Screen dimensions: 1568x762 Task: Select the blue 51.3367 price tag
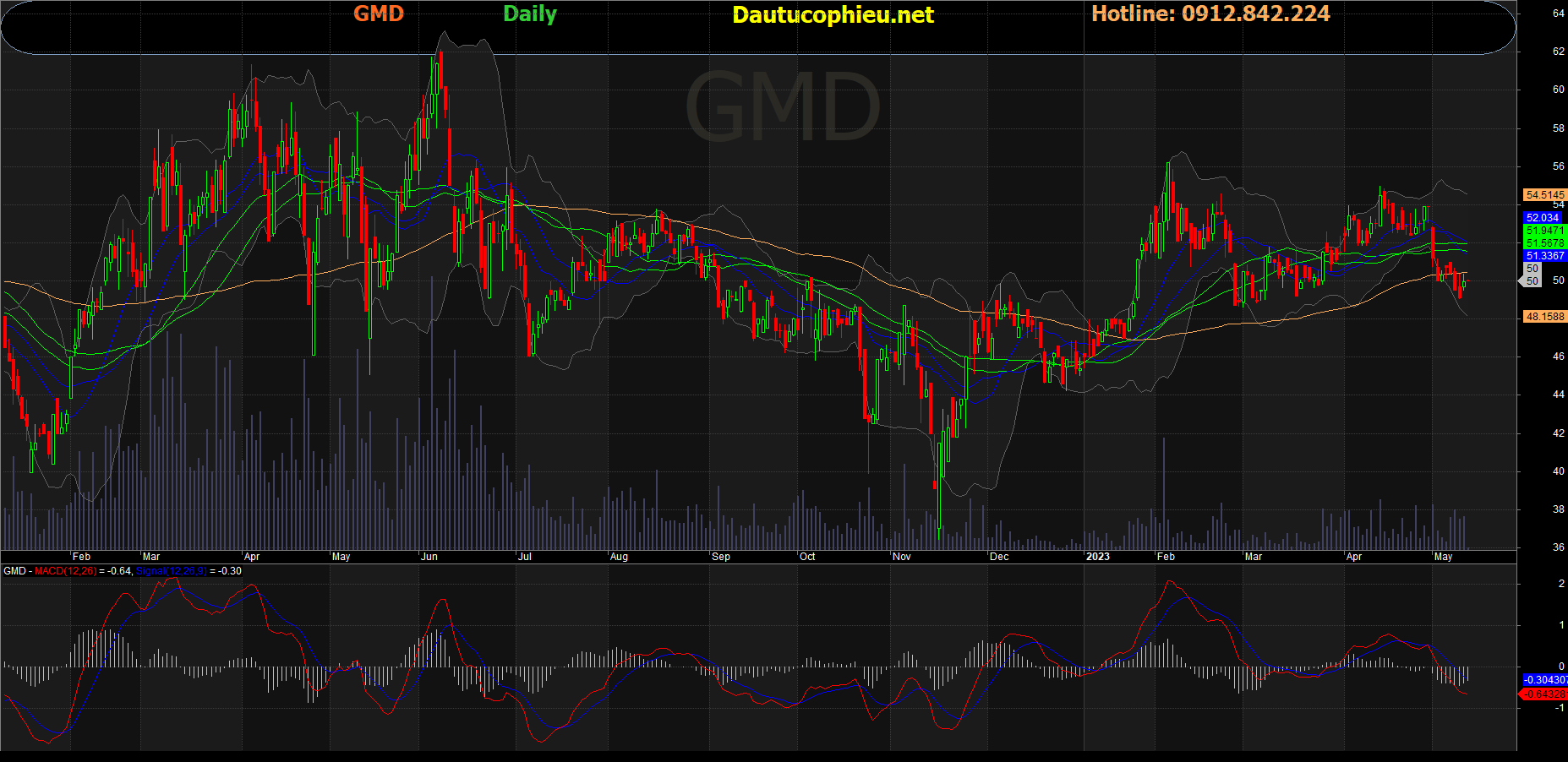(1545, 256)
